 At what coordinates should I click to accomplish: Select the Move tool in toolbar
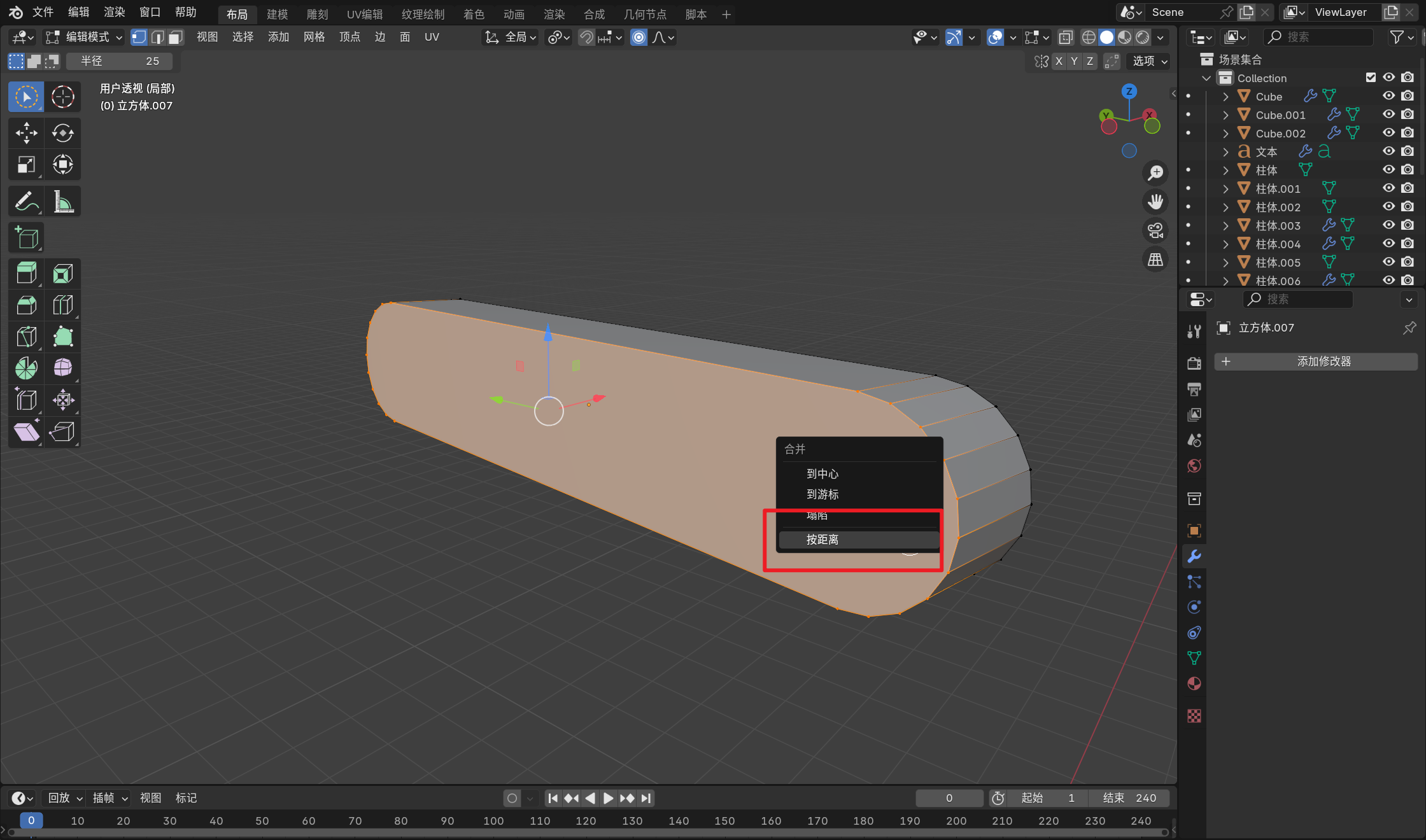(26, 133)
